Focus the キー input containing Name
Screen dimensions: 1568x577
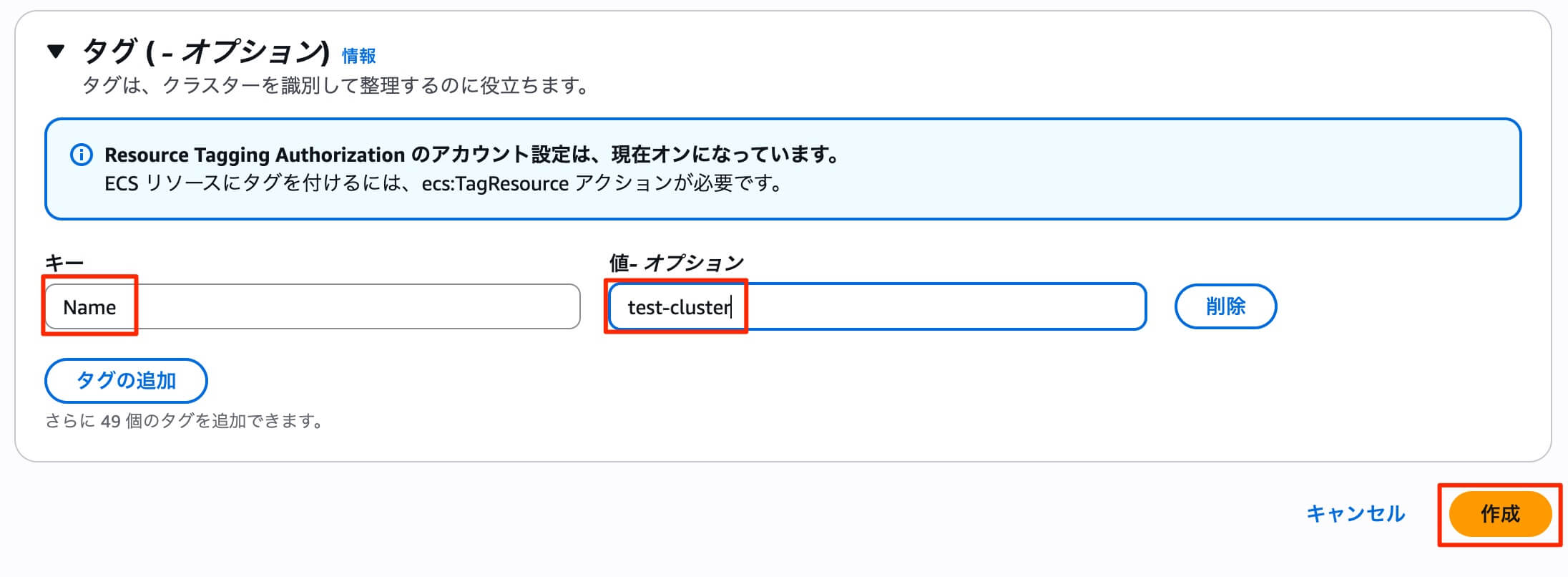point(312,307)
